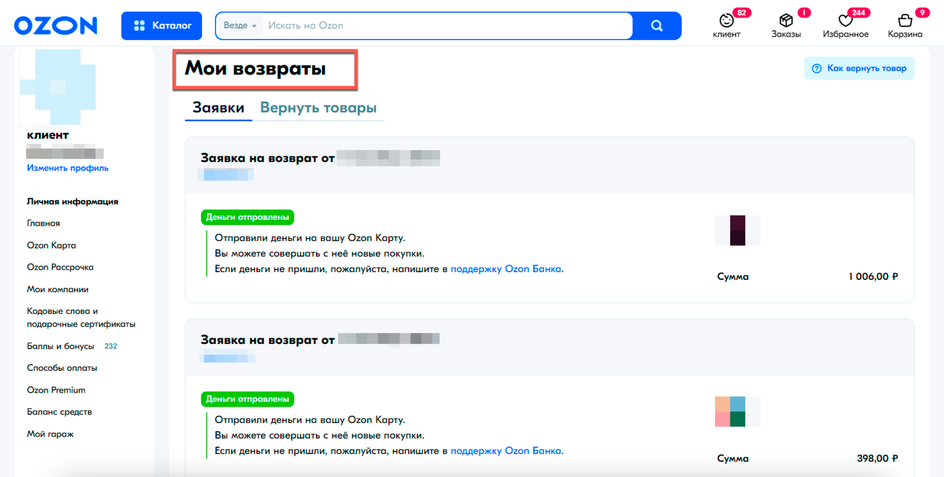Click the profile avatar image
This screenshot has width=944, height=477.
coord(58,87)
